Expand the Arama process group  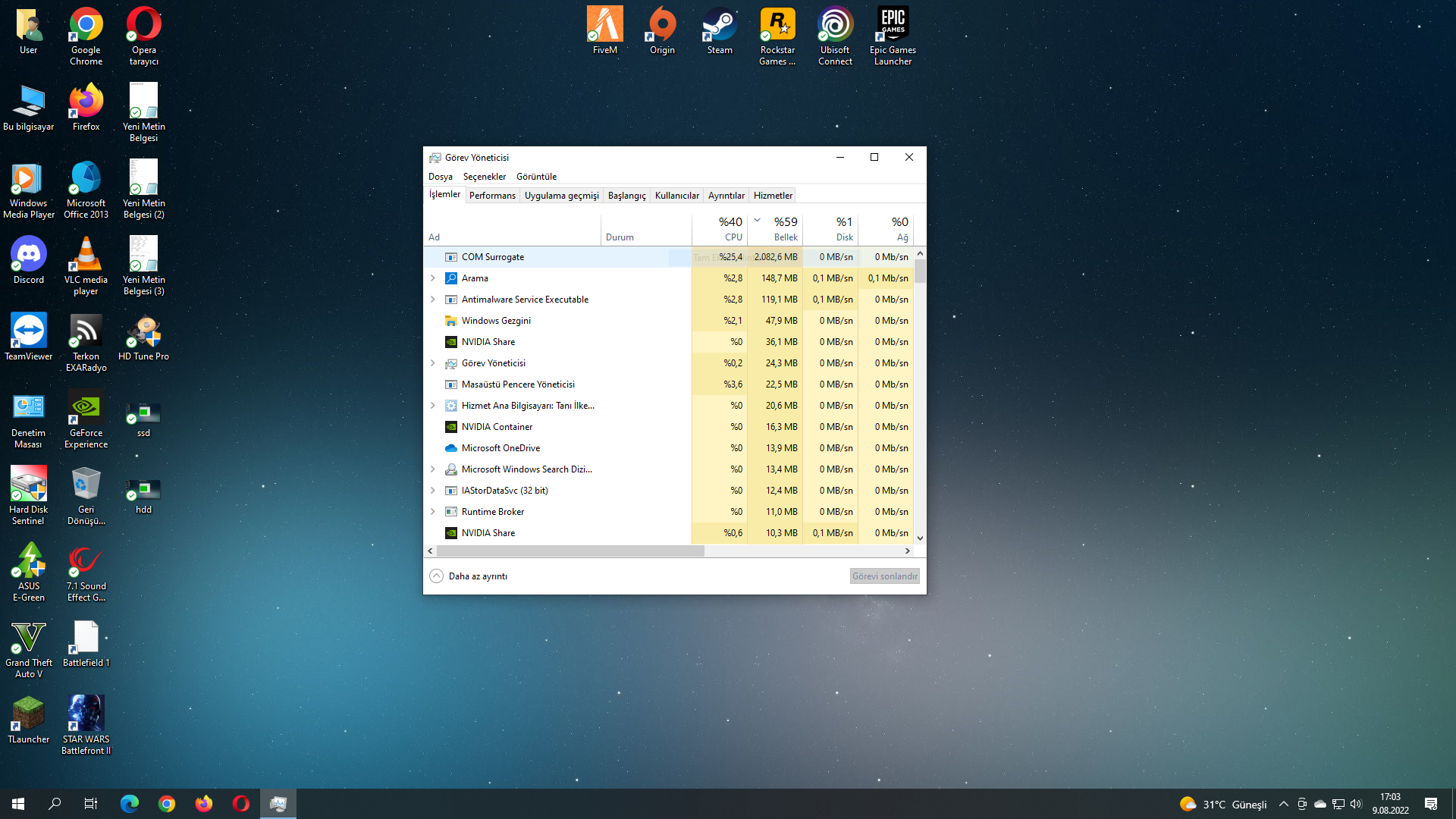pos(433,278)
